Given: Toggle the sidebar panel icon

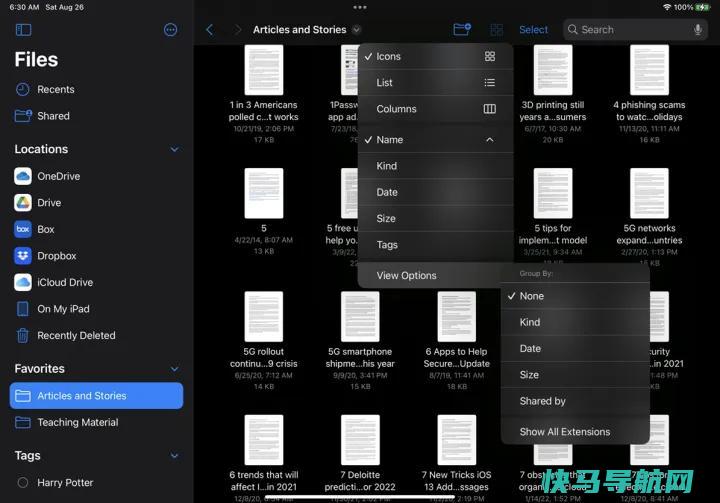Looking at the screenshot, I should [x=23, y=30].
